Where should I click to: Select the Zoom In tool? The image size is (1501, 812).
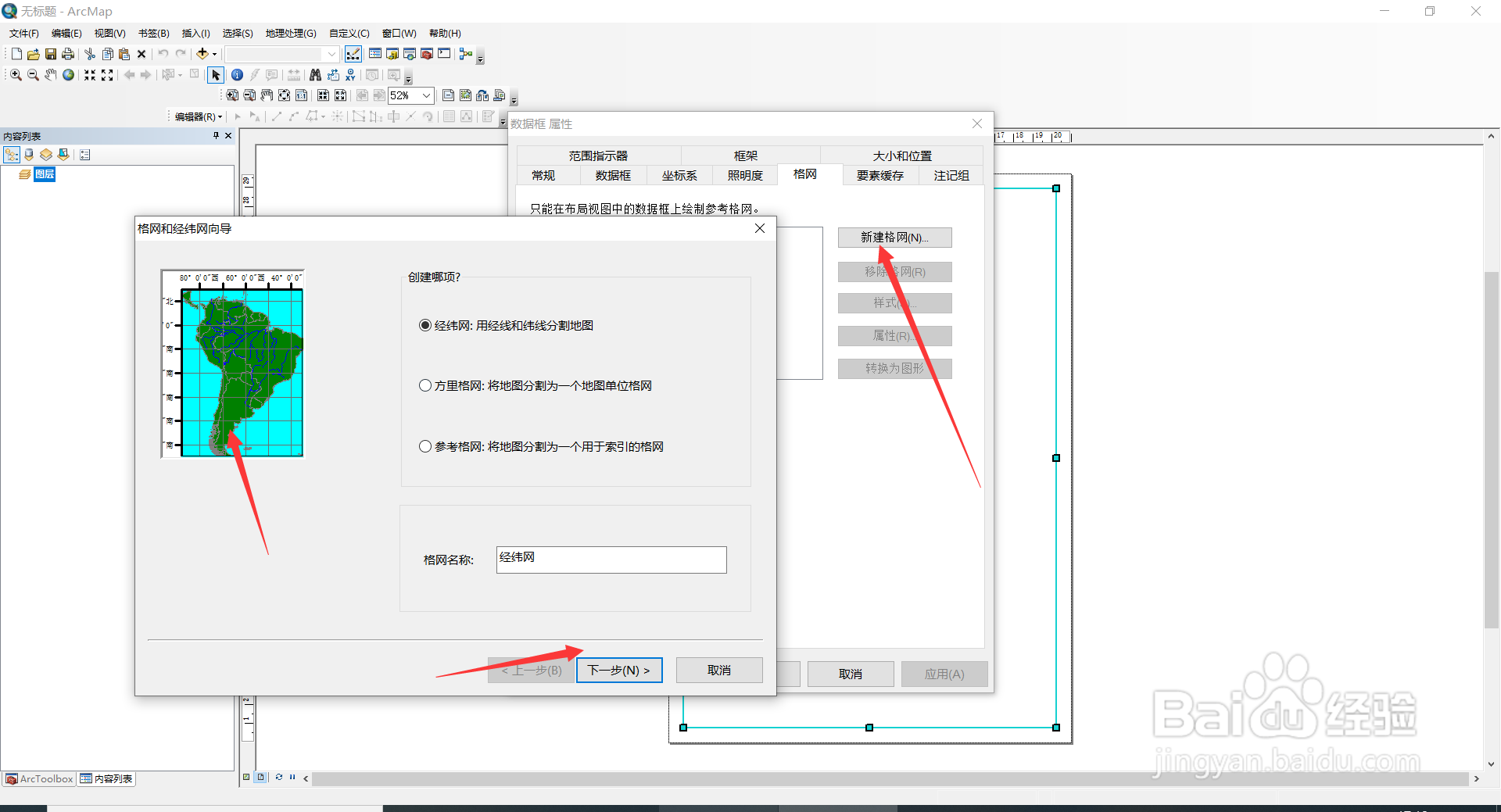click(15, 74)
